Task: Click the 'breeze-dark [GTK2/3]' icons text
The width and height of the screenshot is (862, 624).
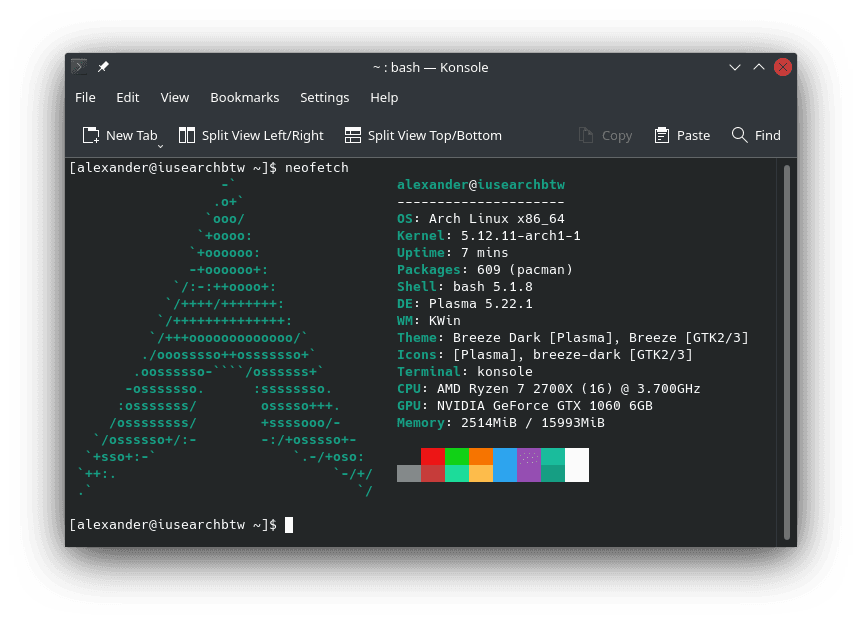Action: click(612, 355)
